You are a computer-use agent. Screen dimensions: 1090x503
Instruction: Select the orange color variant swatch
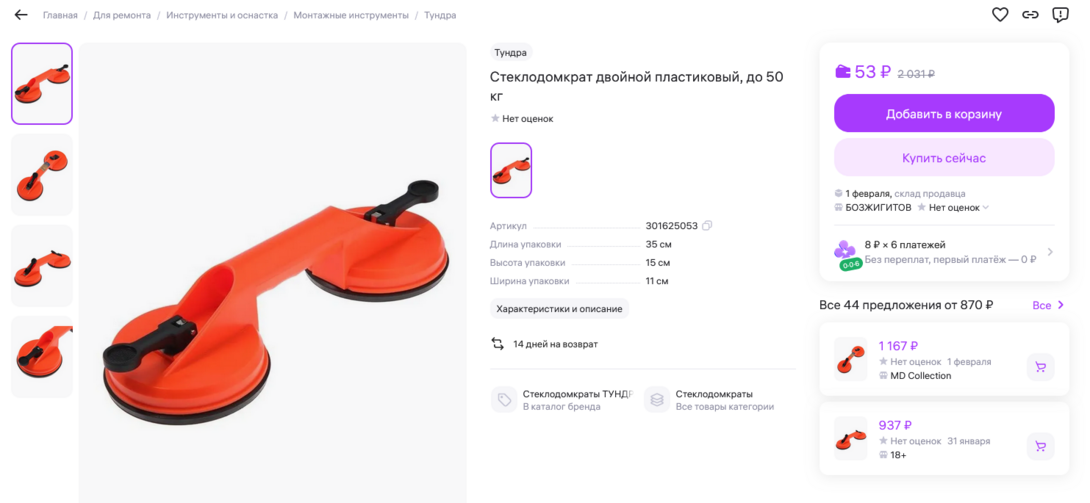tap(511, 170)
